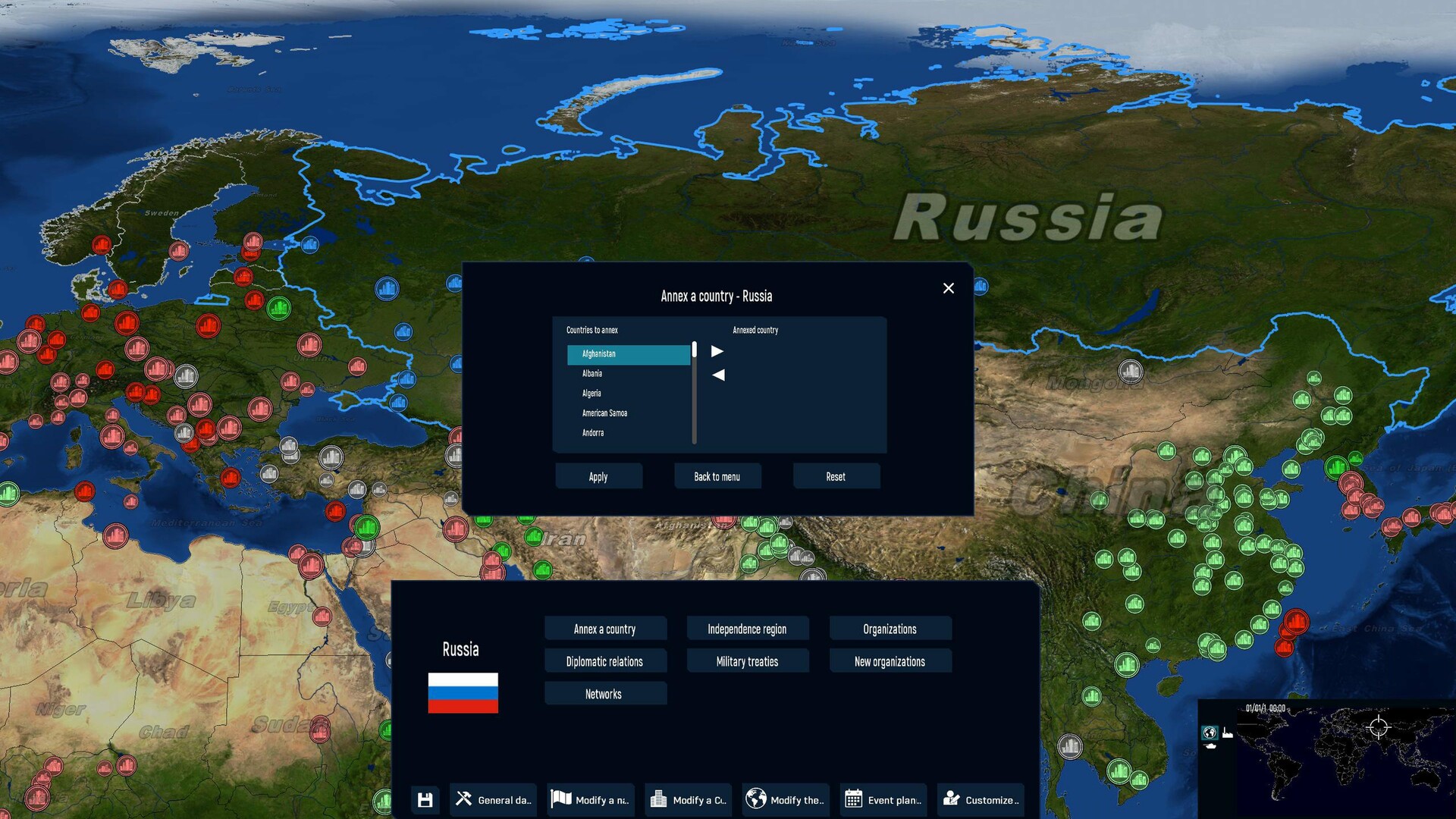Click the Apply button to confirm annexation
The width and height of the screenshot is (1456, 819).
(598, 476)
